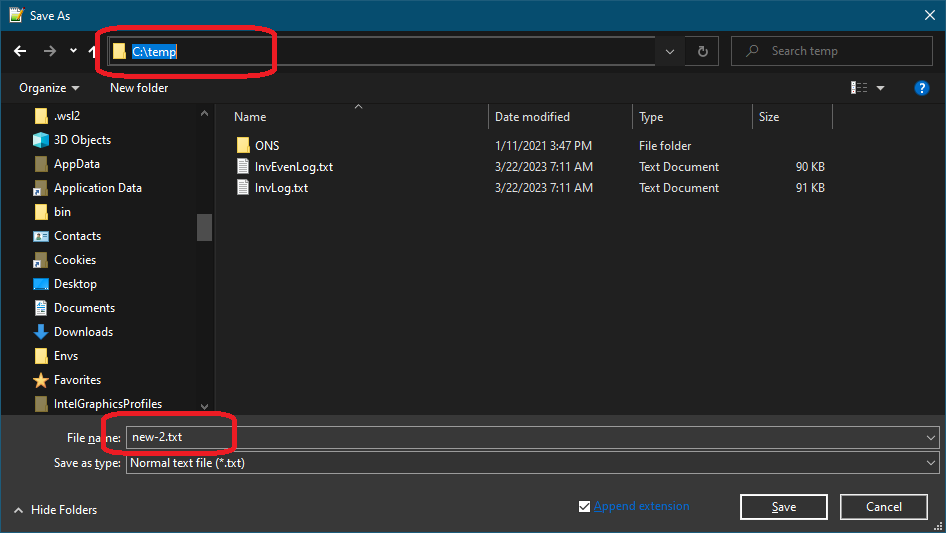Go to Downloads in navigation pane
The height and width of the screenshot is (533, 946).
coord(83,332)
